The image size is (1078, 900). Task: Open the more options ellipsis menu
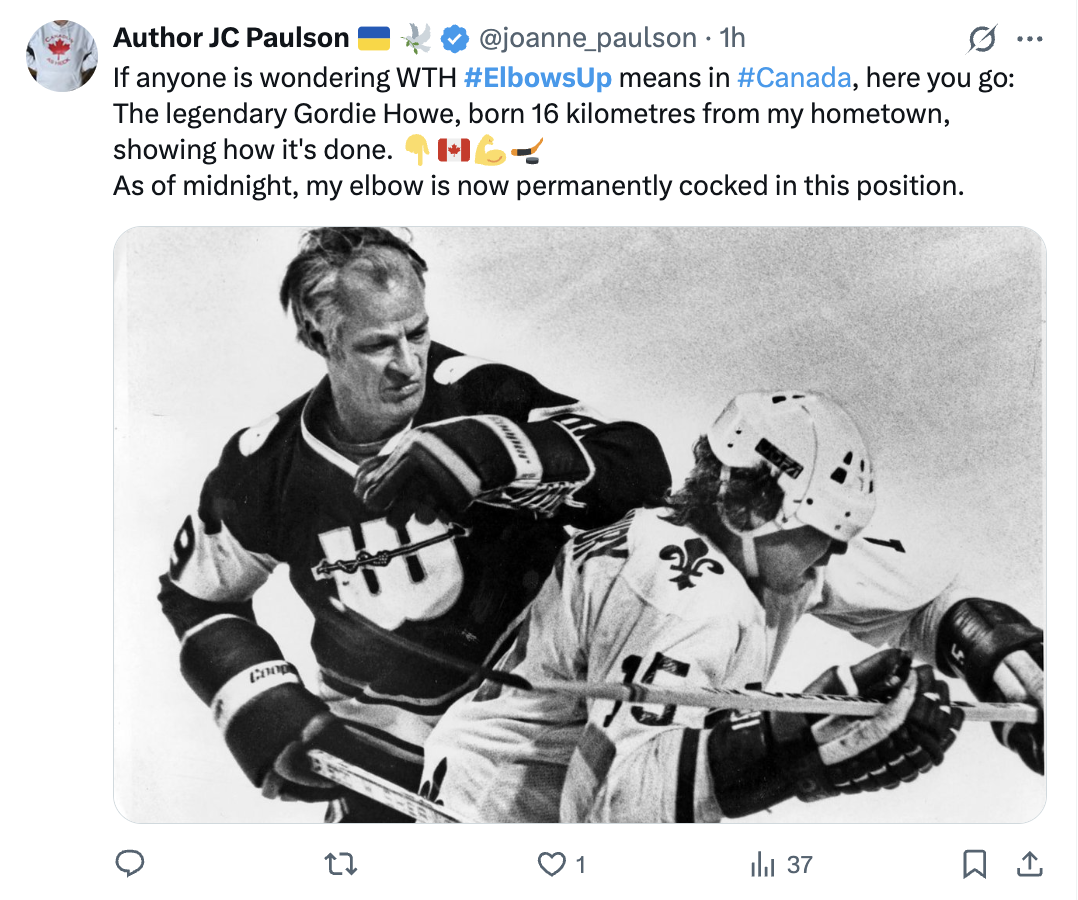(1029, 40)
